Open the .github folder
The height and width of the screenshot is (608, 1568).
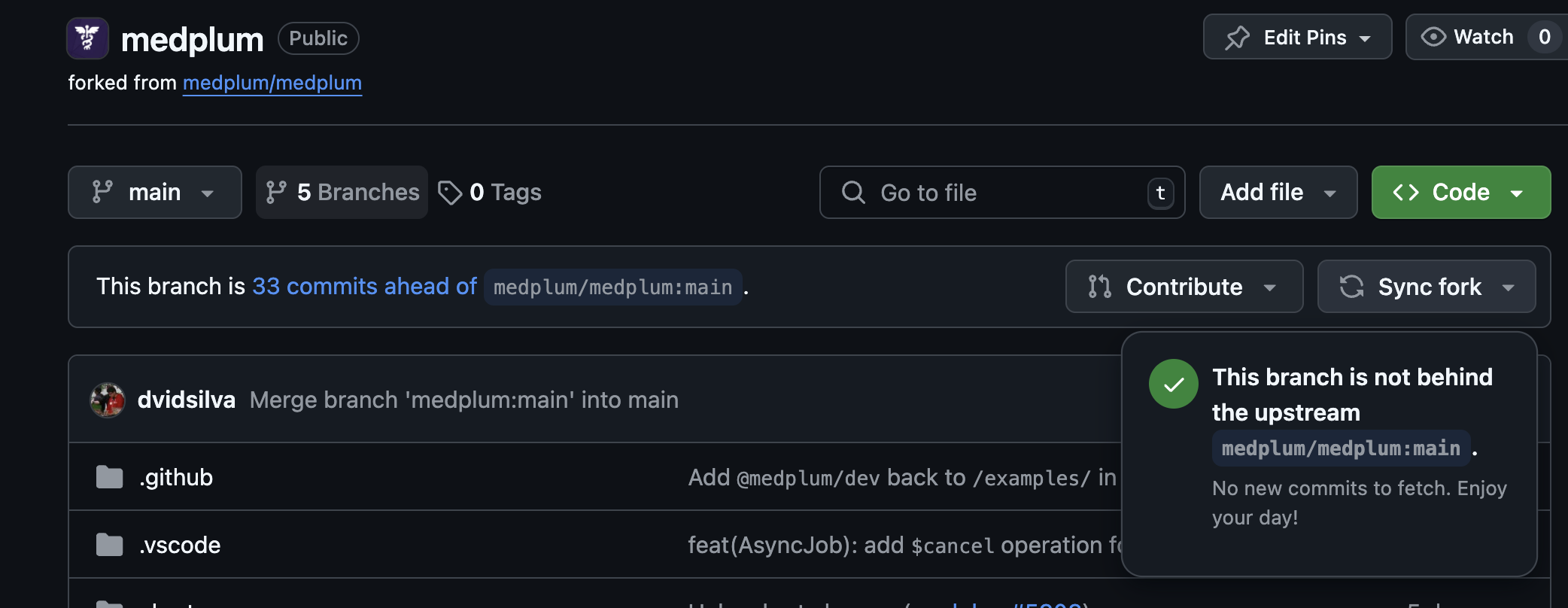point(176,477)
